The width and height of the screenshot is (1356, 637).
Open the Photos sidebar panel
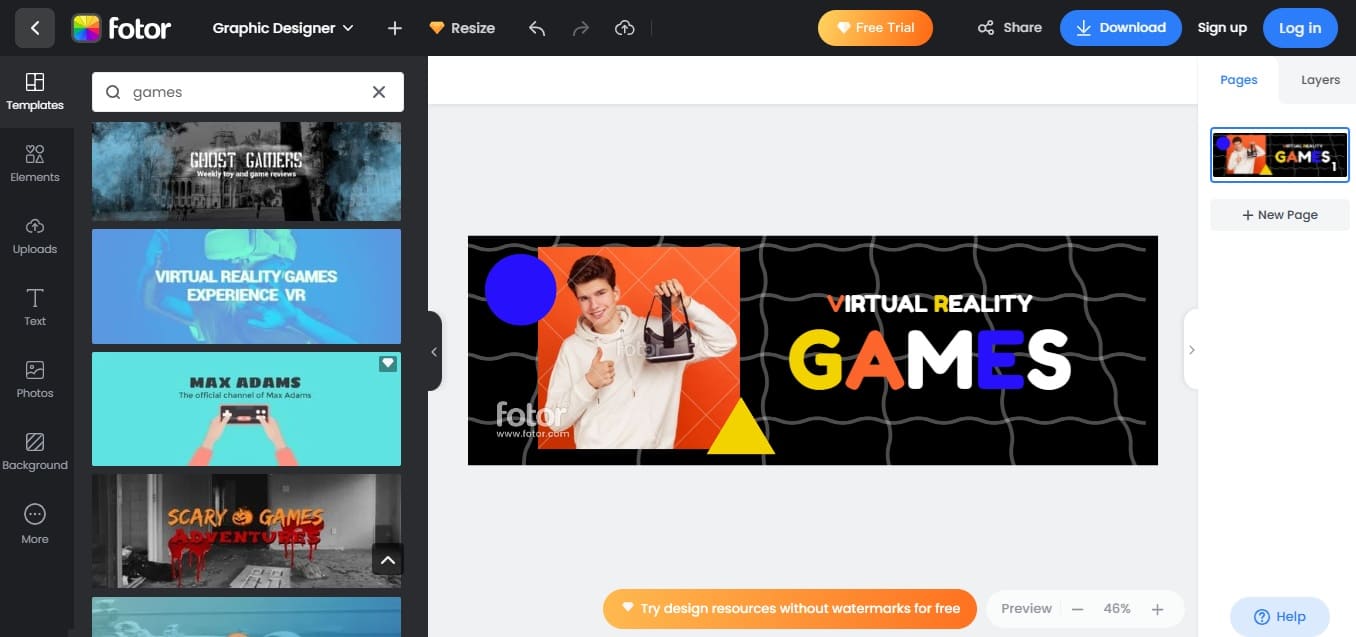(x=35, y=380)
